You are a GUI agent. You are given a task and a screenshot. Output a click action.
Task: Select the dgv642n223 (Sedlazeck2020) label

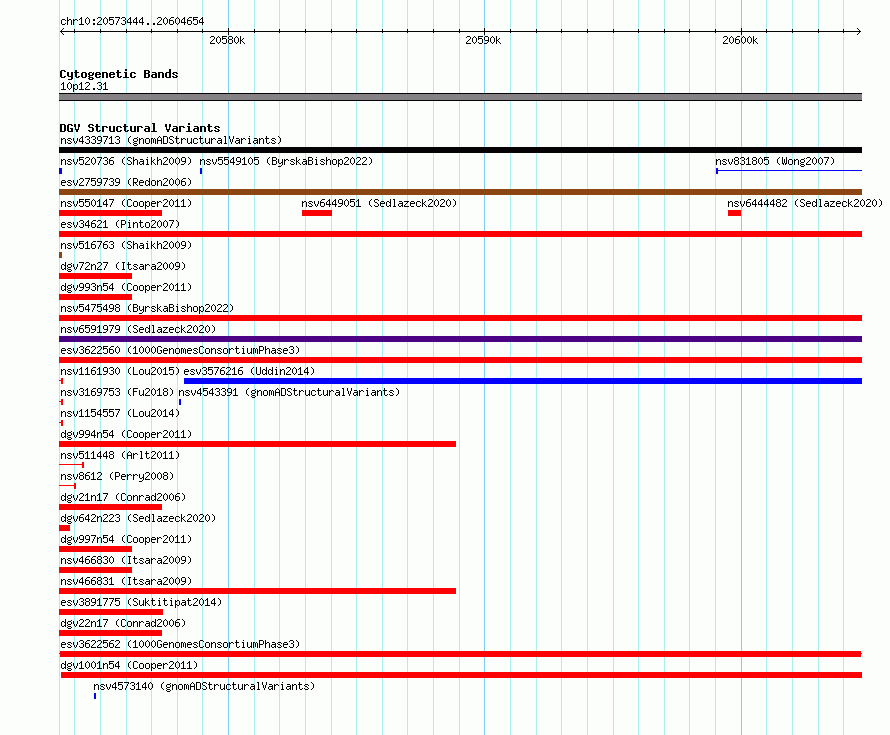(x=138, y=518)
